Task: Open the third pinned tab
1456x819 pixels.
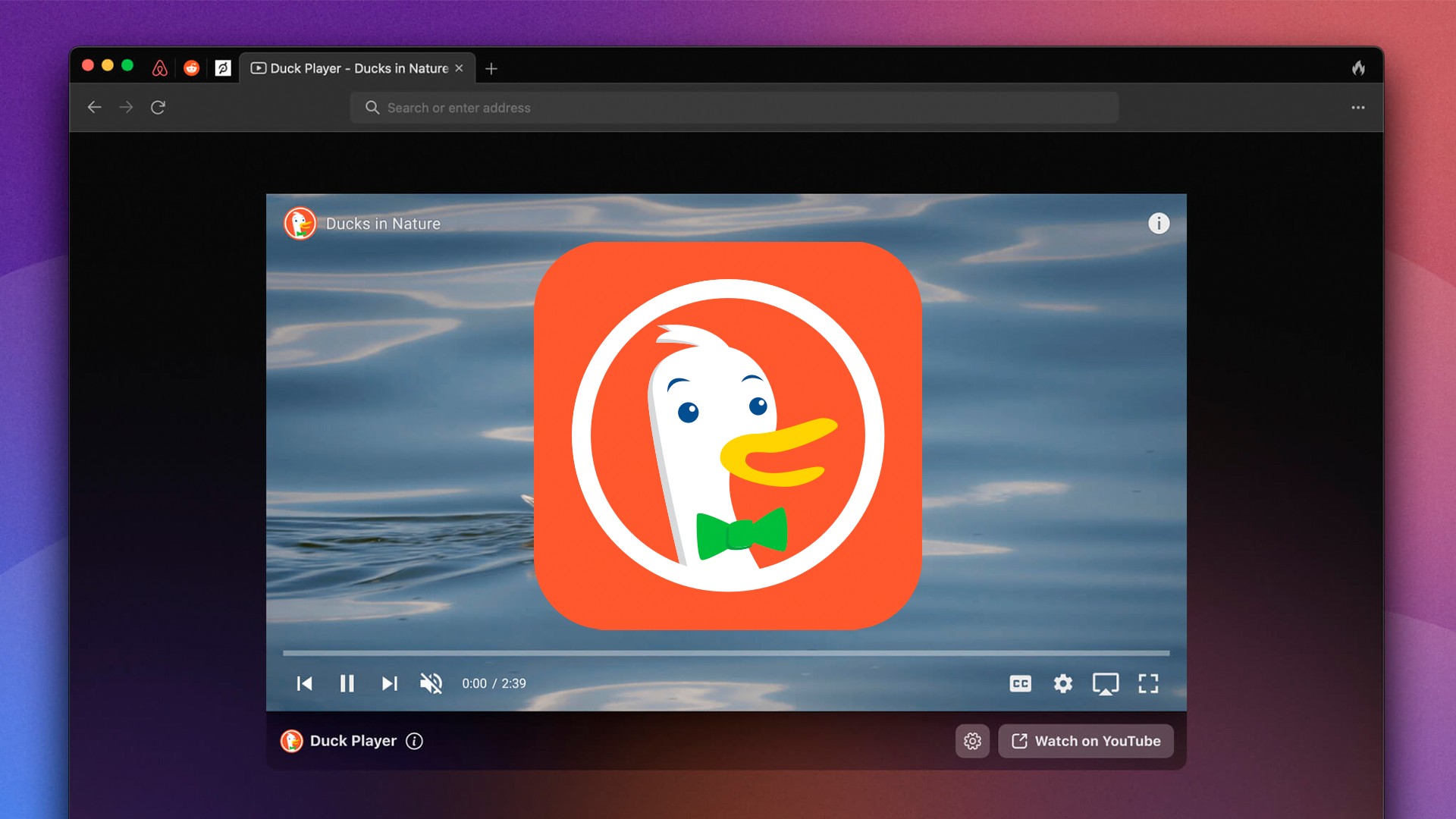Action: [223, 68]
